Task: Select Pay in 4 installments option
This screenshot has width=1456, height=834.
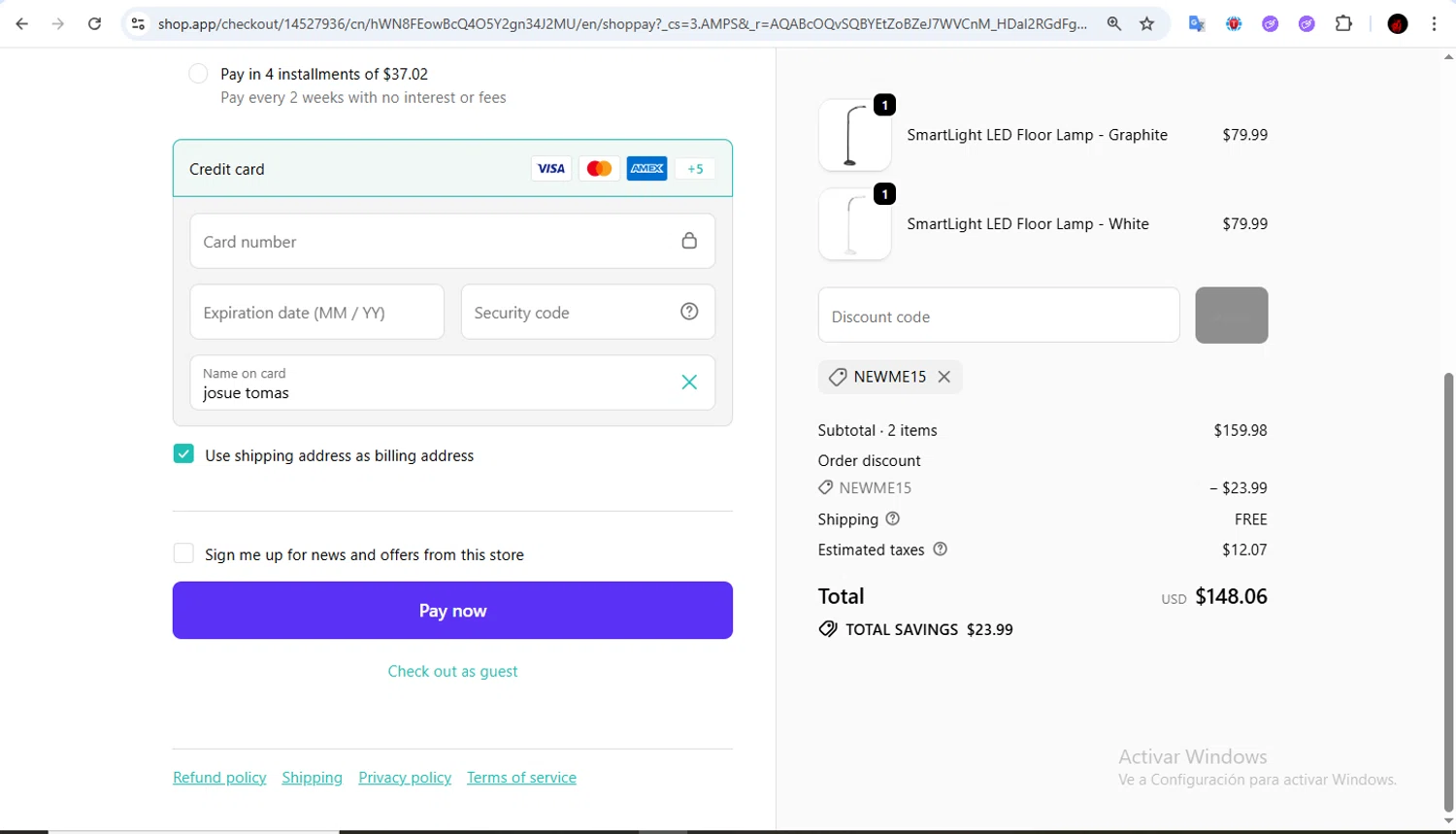Action: [x=198, y=74]
